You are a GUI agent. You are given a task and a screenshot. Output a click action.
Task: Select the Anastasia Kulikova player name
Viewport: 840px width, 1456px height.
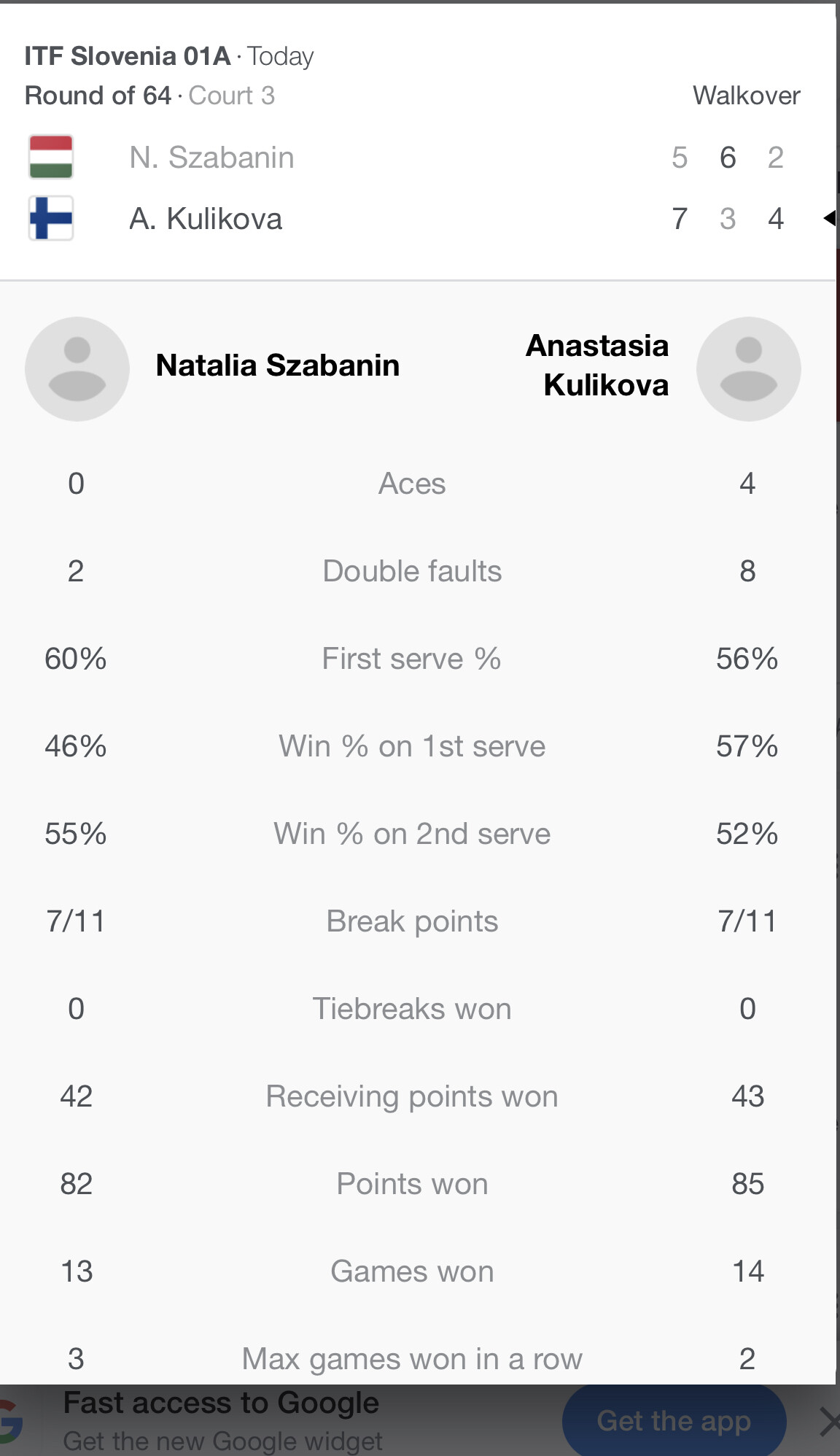pos(598,365)
